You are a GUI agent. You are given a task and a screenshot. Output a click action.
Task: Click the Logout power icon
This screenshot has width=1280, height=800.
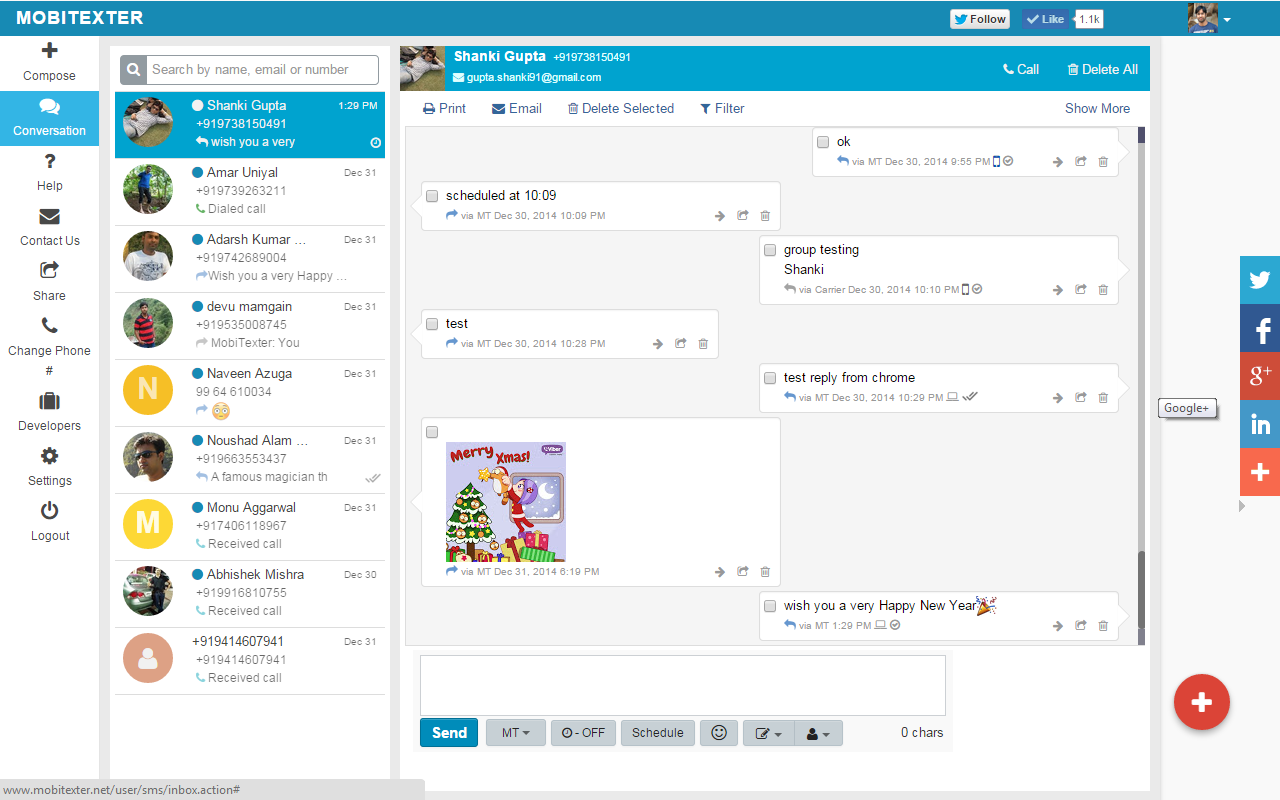click(49, 511)
